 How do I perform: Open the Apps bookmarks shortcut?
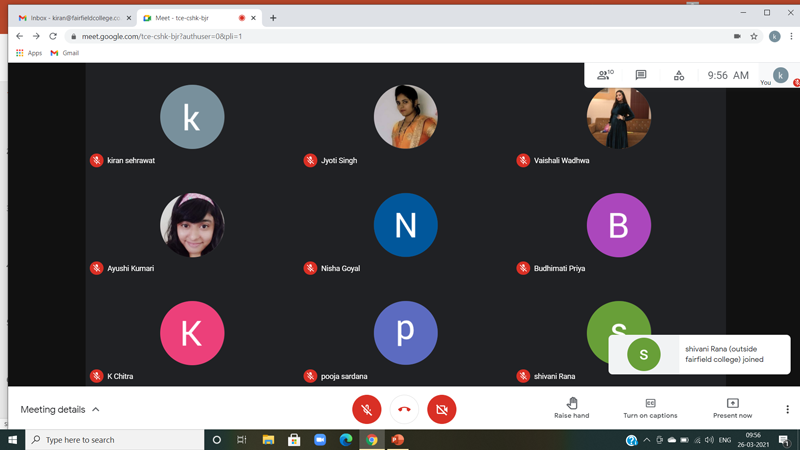click(29, 53)
